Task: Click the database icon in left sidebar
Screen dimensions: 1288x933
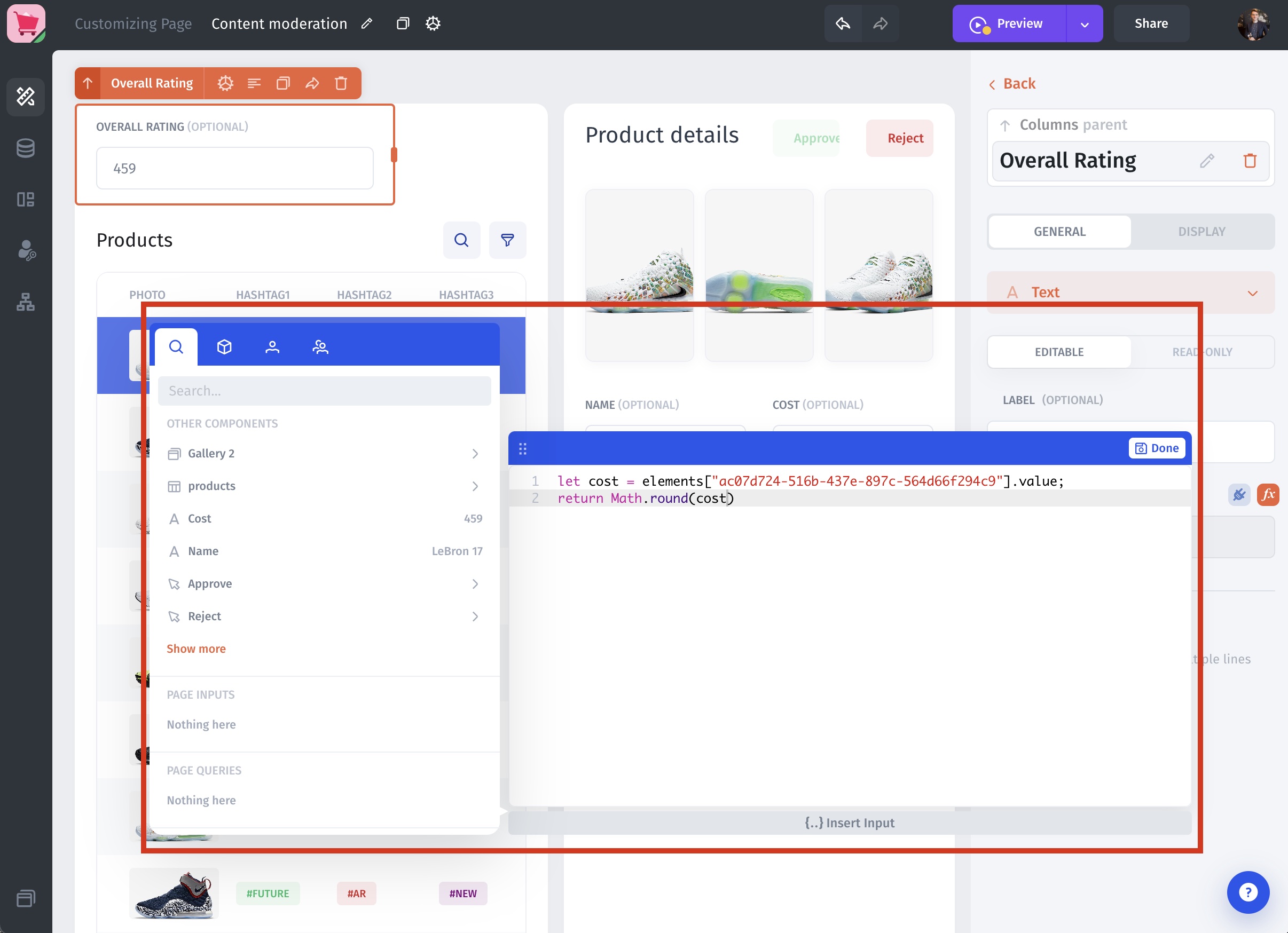Action: (26, 148)
